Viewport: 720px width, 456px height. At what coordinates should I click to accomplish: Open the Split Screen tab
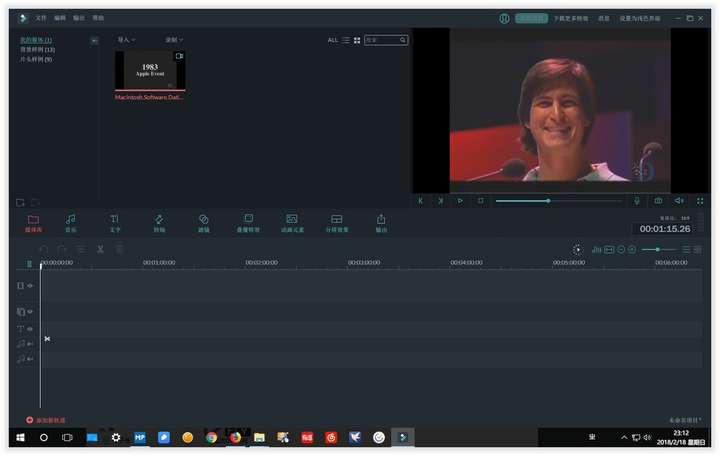[x=337, y=223]
